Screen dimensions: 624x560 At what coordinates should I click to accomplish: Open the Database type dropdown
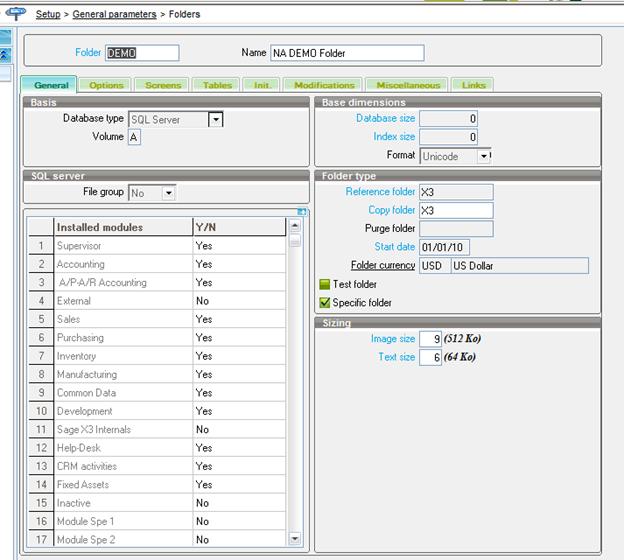tap(215, 119)
